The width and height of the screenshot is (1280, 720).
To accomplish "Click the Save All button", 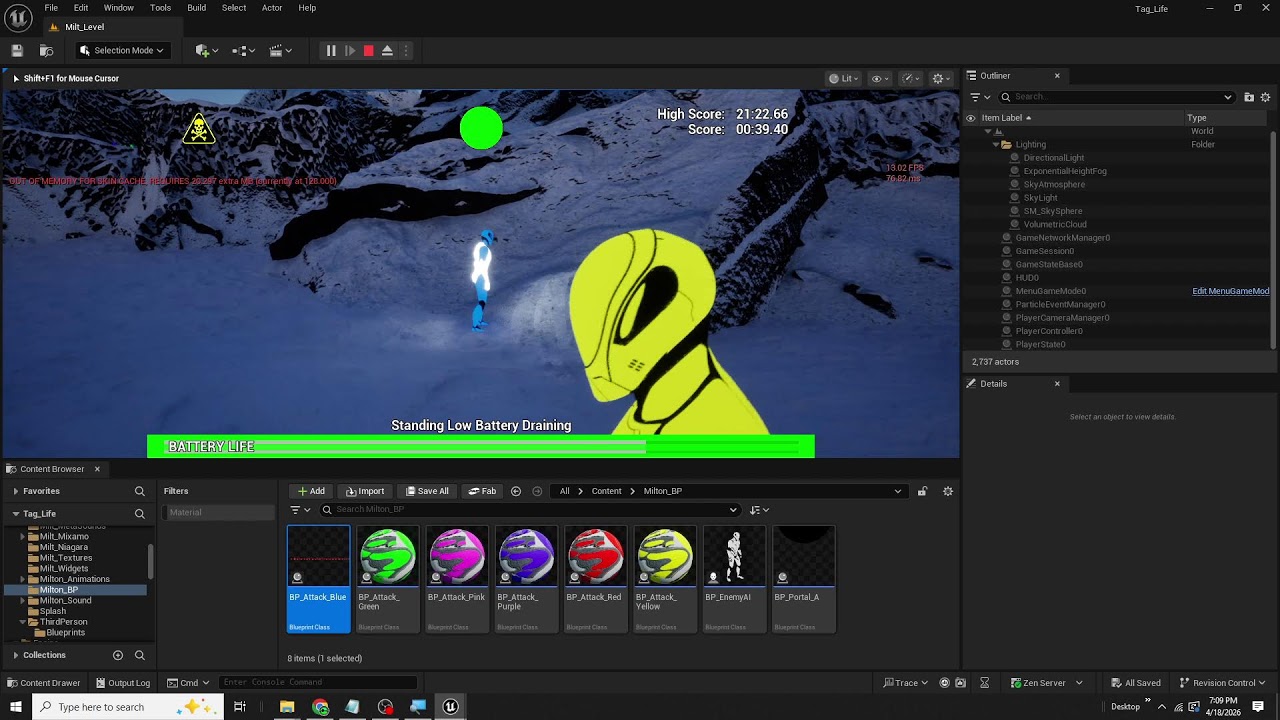I will 427,491.
